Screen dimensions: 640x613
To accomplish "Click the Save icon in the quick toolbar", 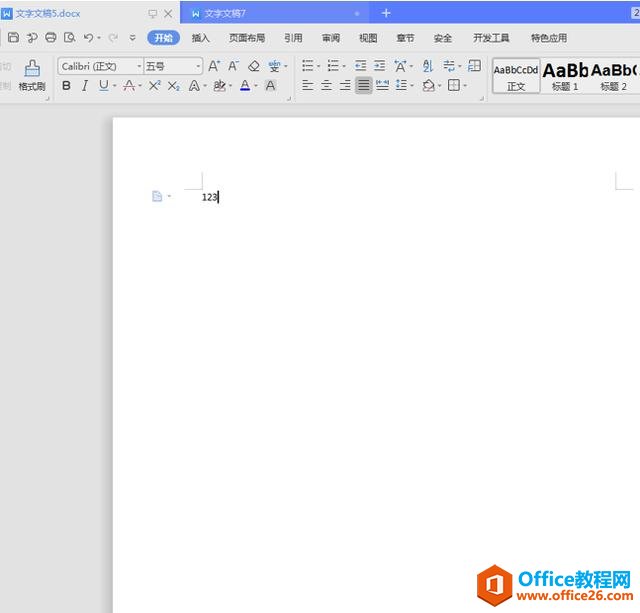I will coord(13,38).
